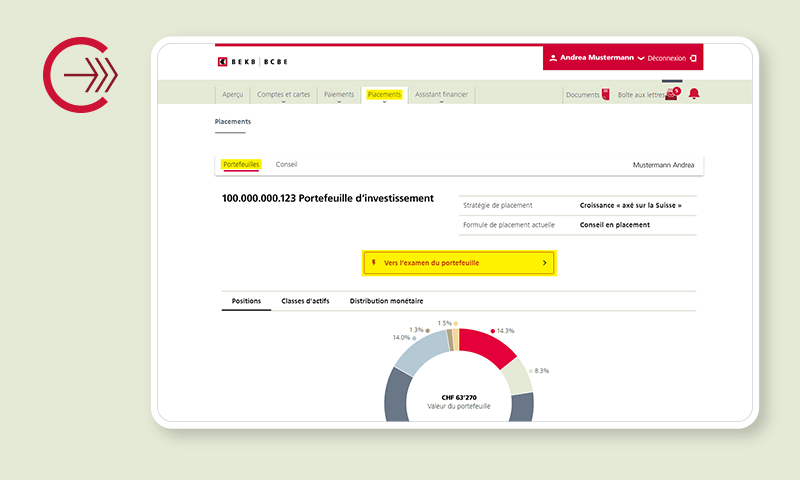Viewport: 800px width, 480px height.
Task: Go to the Aperçu tab
Action: click(x=232, y=95)
